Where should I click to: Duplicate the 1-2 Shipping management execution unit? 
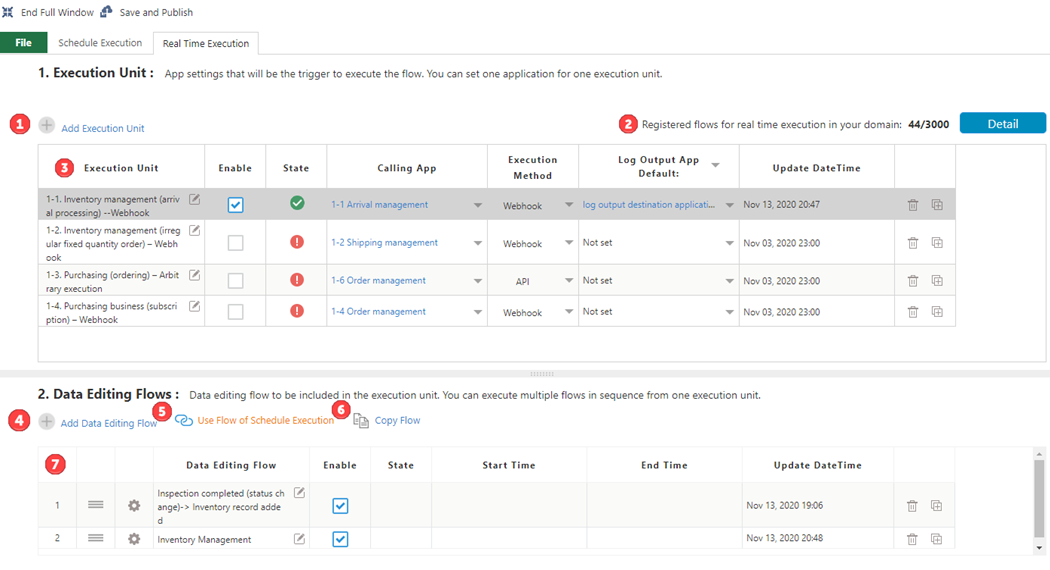(937, 243)
